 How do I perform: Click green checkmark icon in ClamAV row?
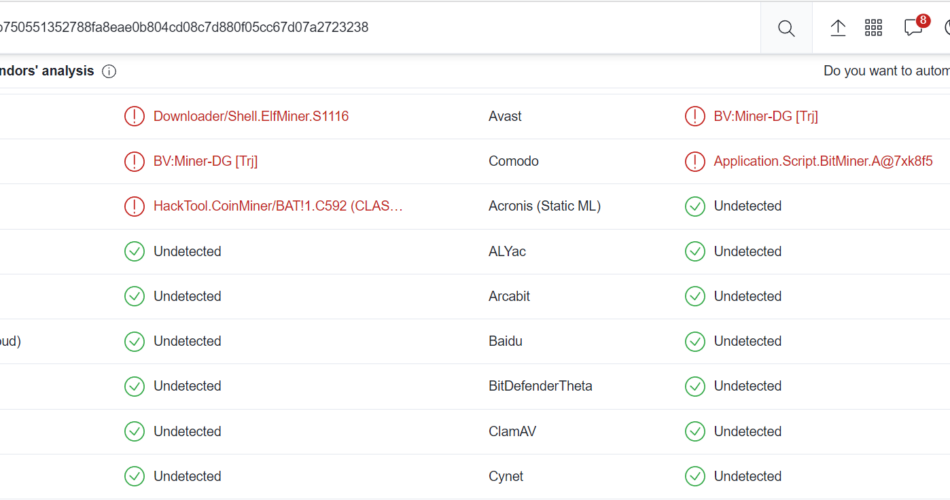(x=695, y=432)
